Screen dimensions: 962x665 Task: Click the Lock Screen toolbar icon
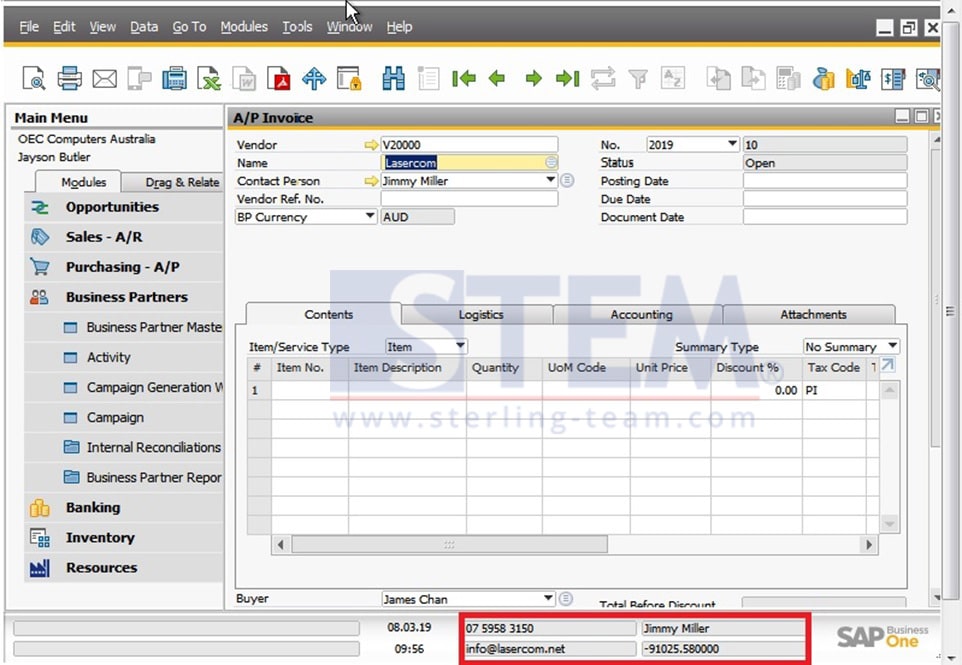click(x=349, y=79)
